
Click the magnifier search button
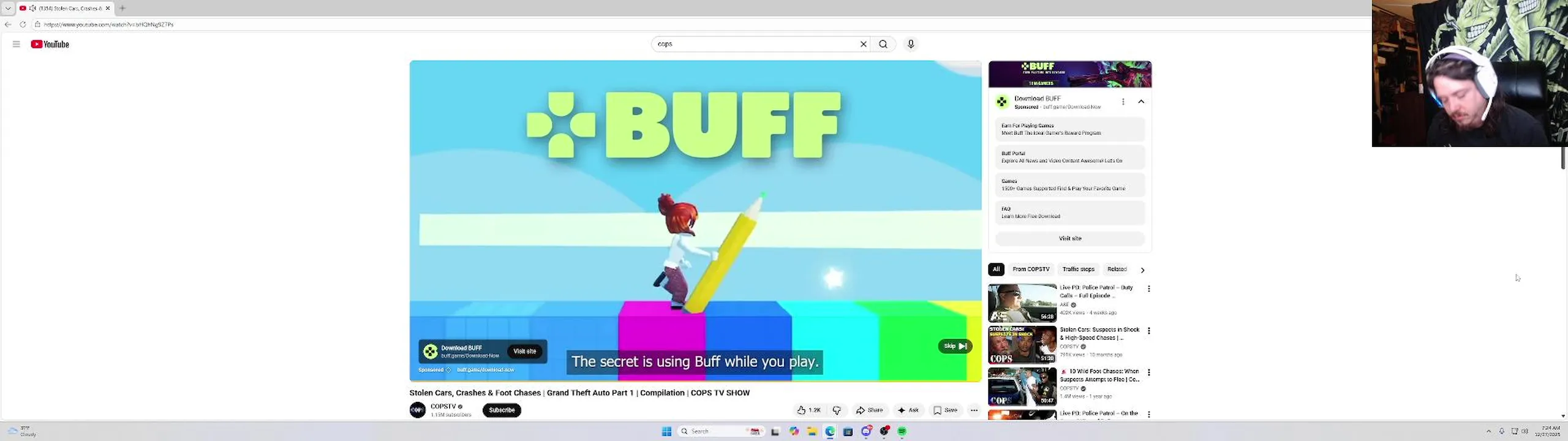pos(883,44)
